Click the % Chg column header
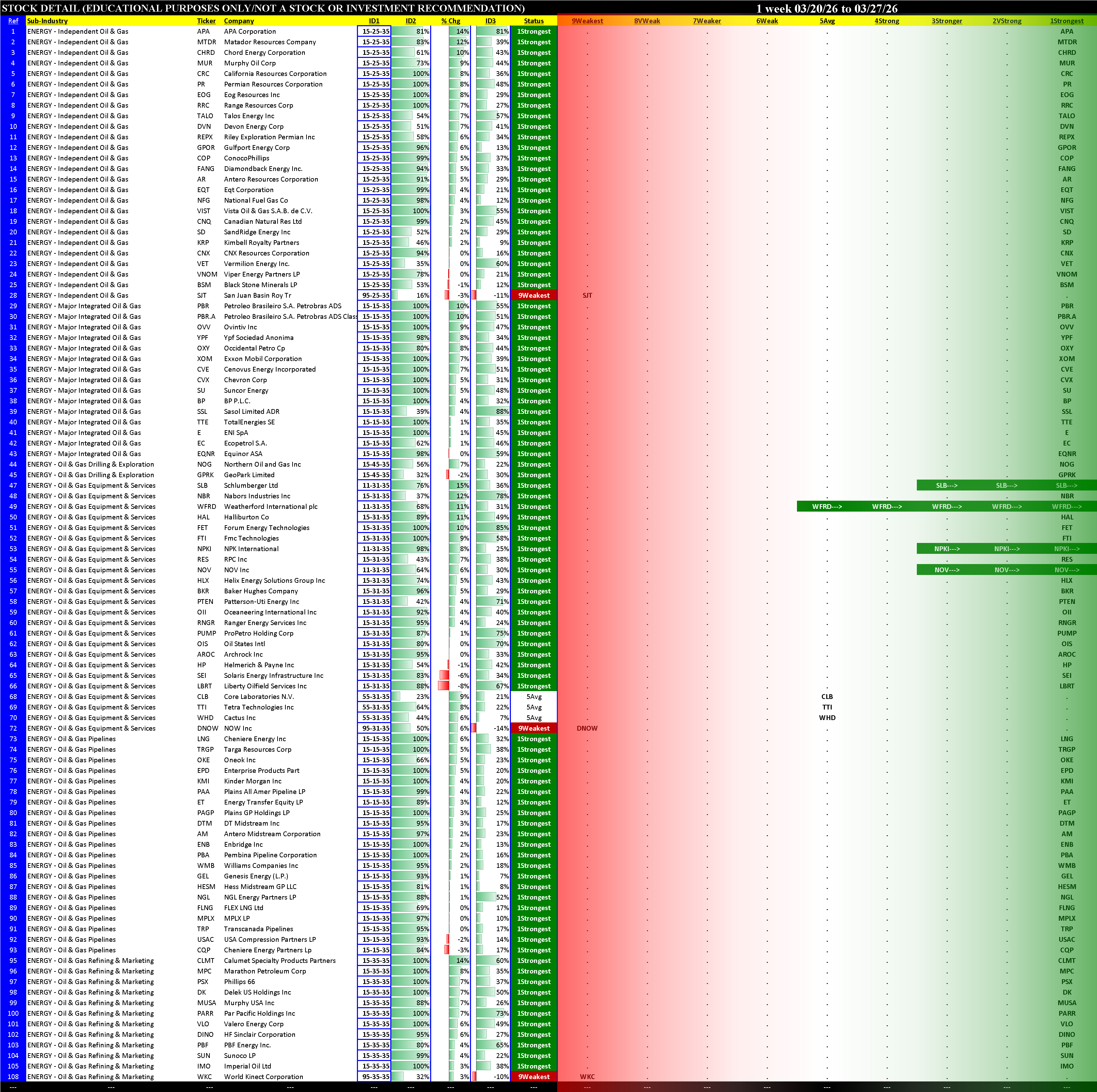The image size is (1097, 1092). 450,21
